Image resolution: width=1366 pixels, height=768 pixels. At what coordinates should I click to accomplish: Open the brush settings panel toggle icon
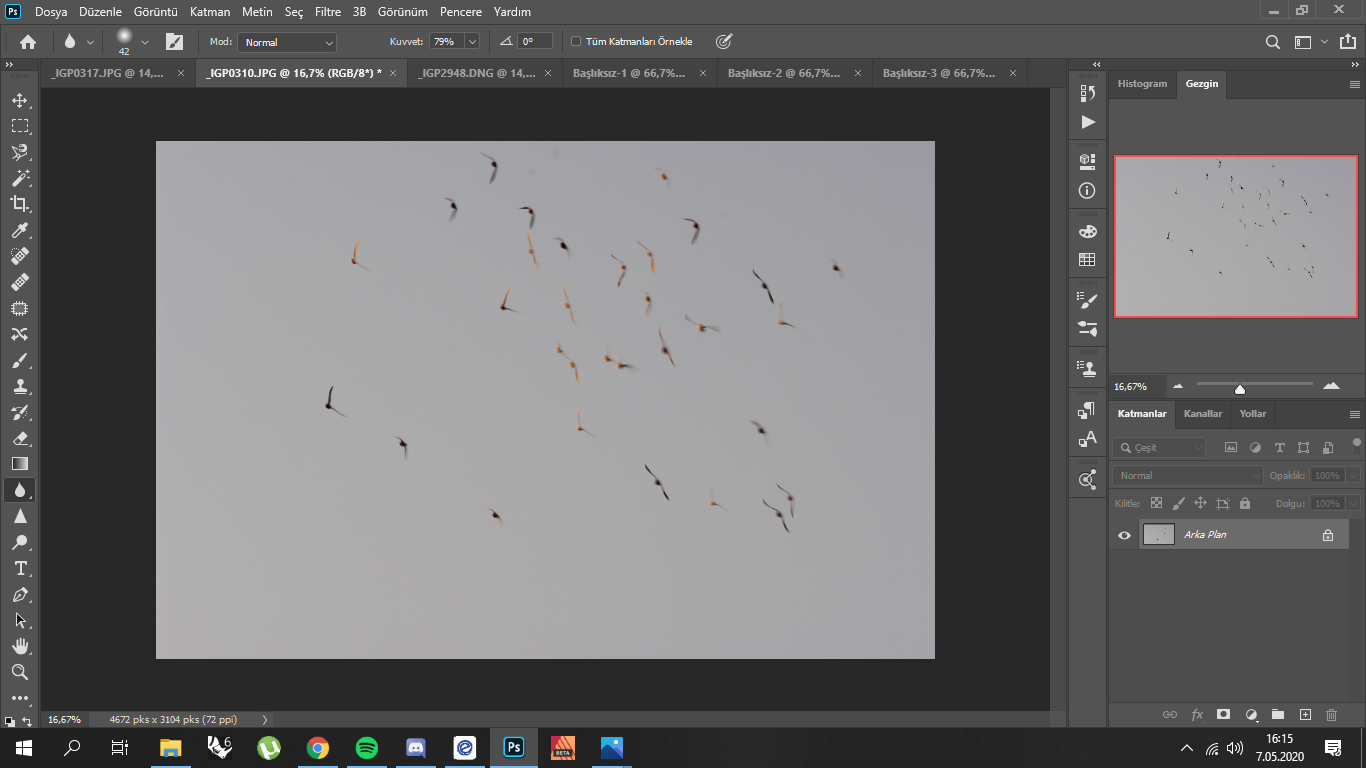pyautogui.click(x=174, y=42)
